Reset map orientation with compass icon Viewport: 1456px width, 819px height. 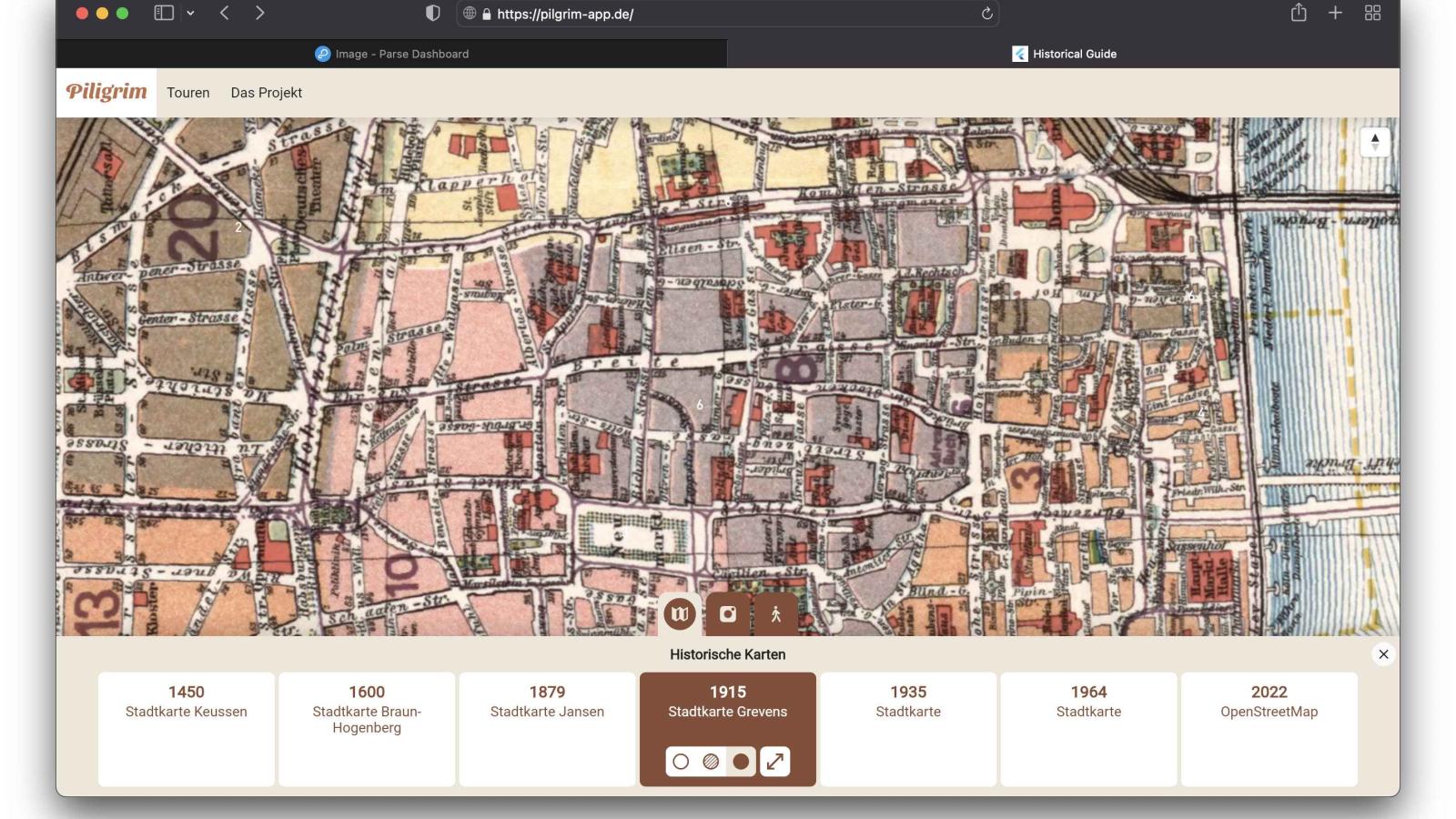coord(1374,142)
